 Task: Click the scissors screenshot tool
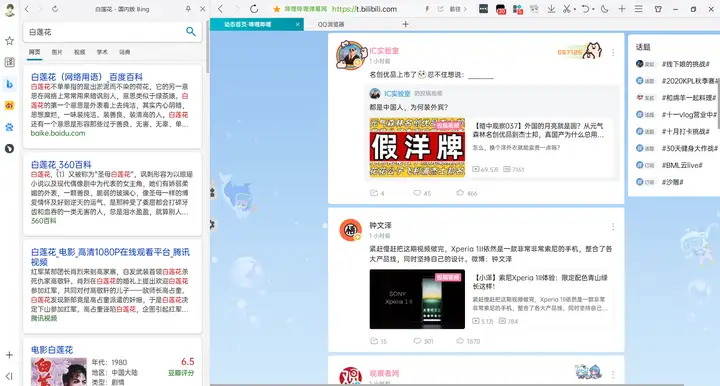point(567,9)
